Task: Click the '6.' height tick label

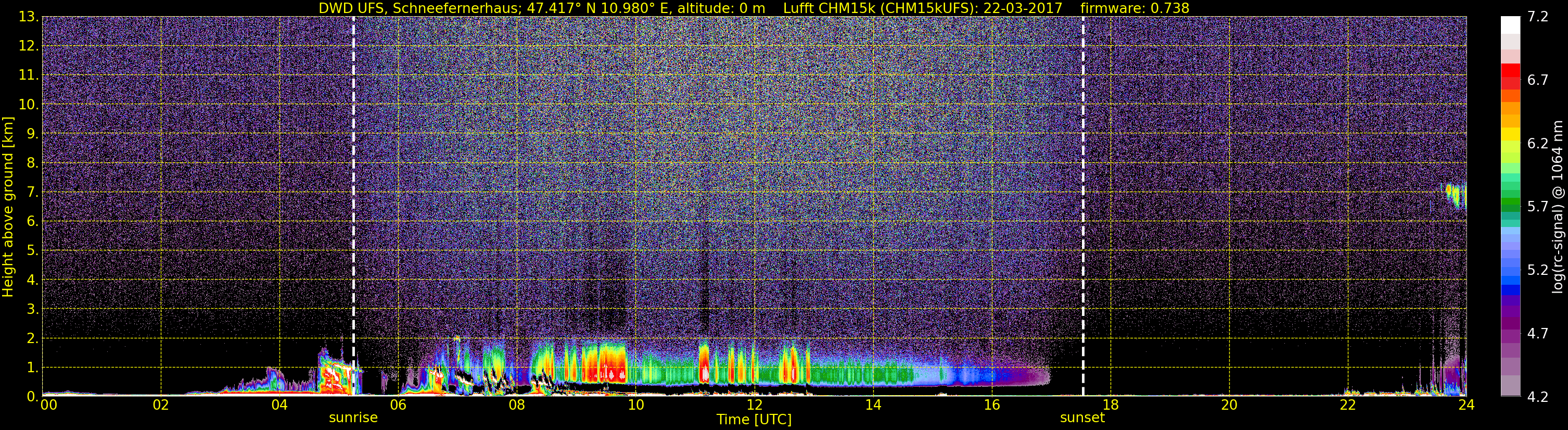Action: click(32, 221)
